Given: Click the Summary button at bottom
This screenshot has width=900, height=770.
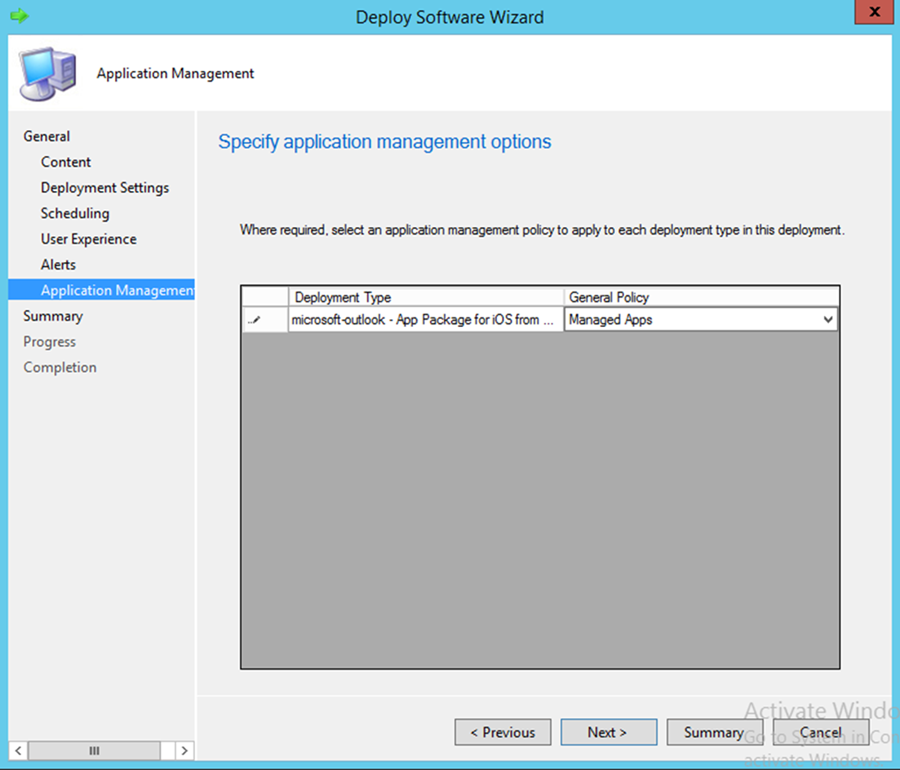Looking at the screenshot, I should [715, 732].
